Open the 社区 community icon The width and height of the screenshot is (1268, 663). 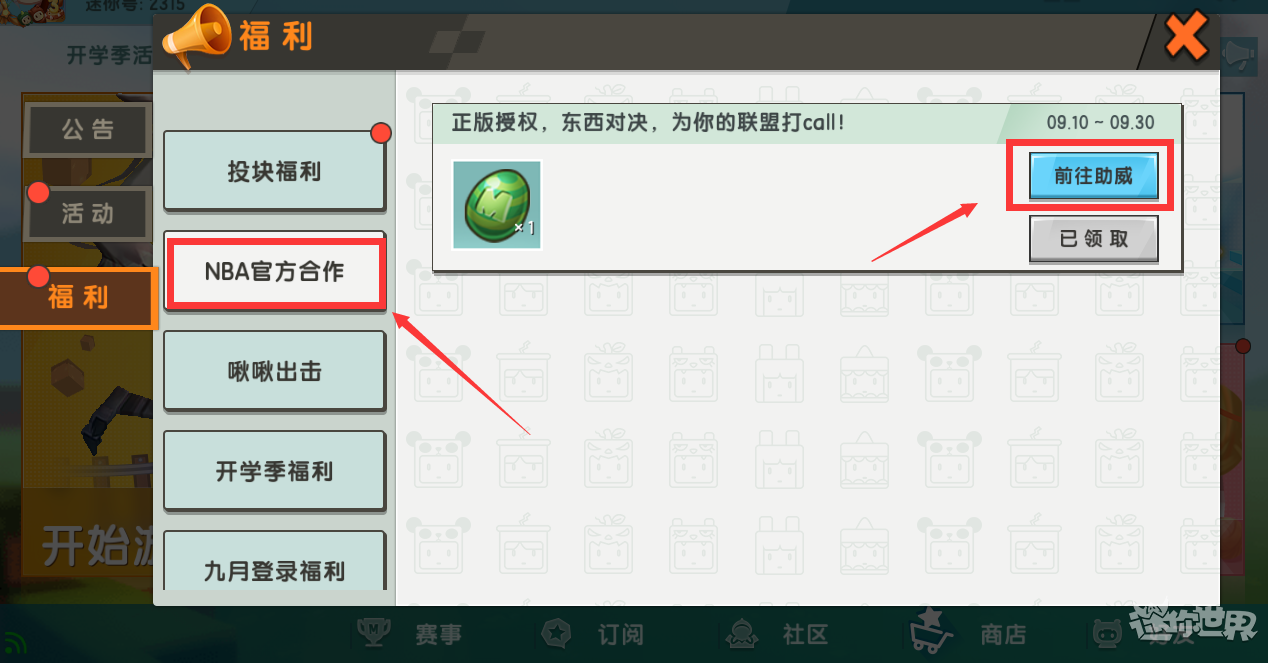coord(743,633)
